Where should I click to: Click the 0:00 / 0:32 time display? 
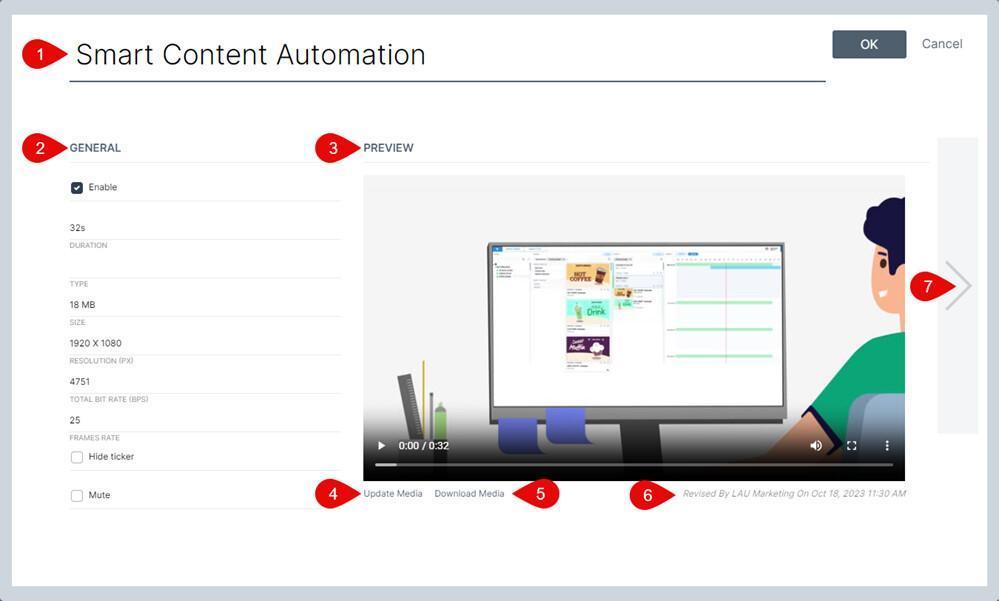424,445
